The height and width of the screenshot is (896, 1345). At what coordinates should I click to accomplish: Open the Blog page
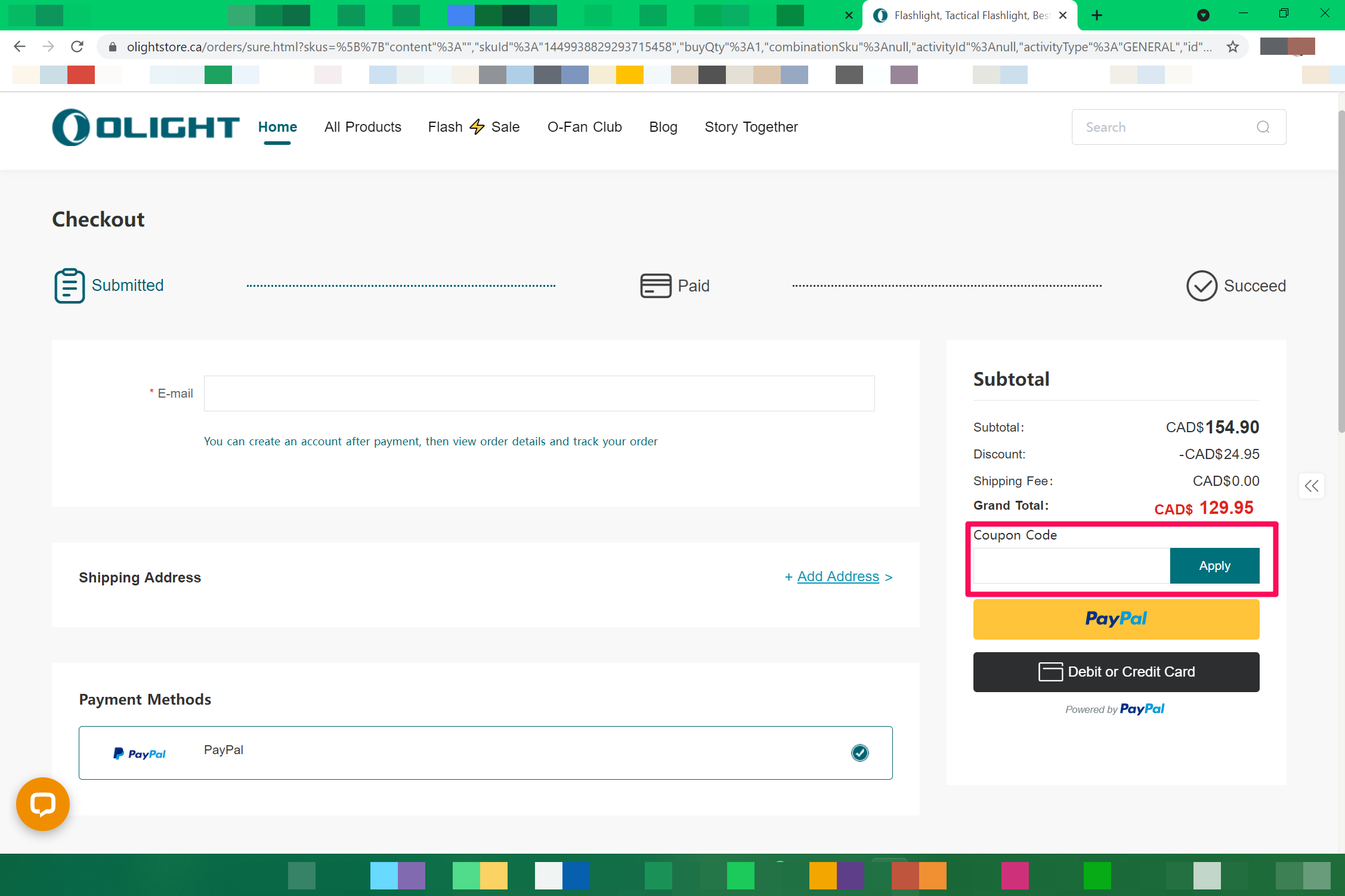pos(663,127)
